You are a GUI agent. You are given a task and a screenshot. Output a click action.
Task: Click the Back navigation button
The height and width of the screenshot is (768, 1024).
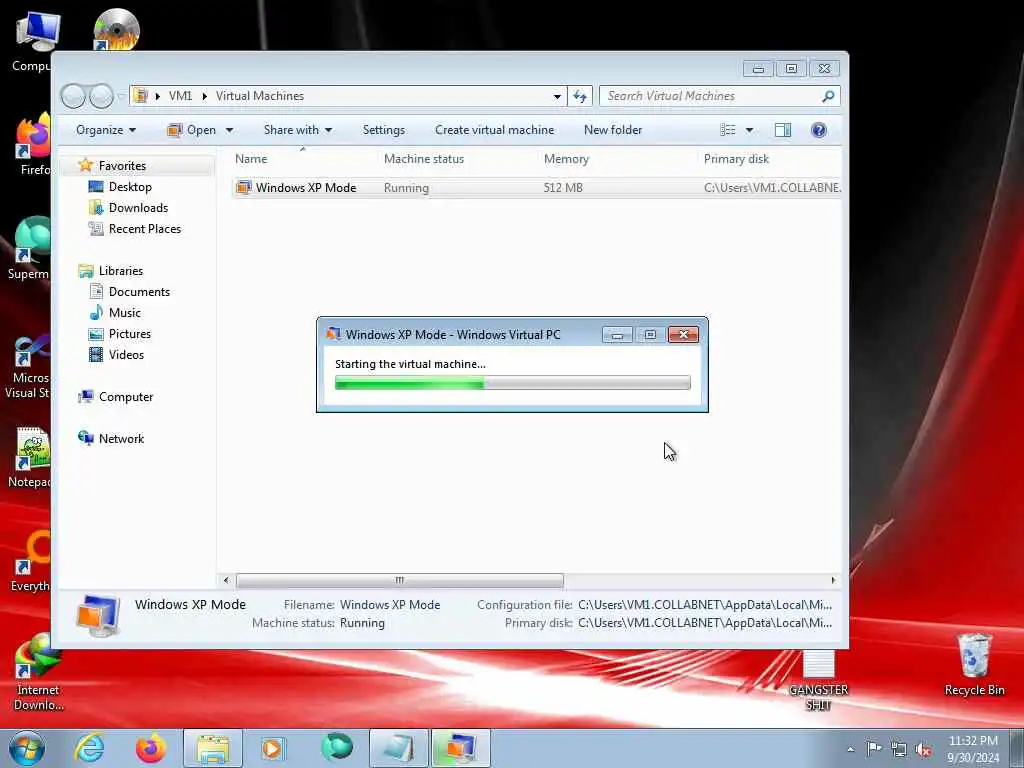[x=73, y=96]
